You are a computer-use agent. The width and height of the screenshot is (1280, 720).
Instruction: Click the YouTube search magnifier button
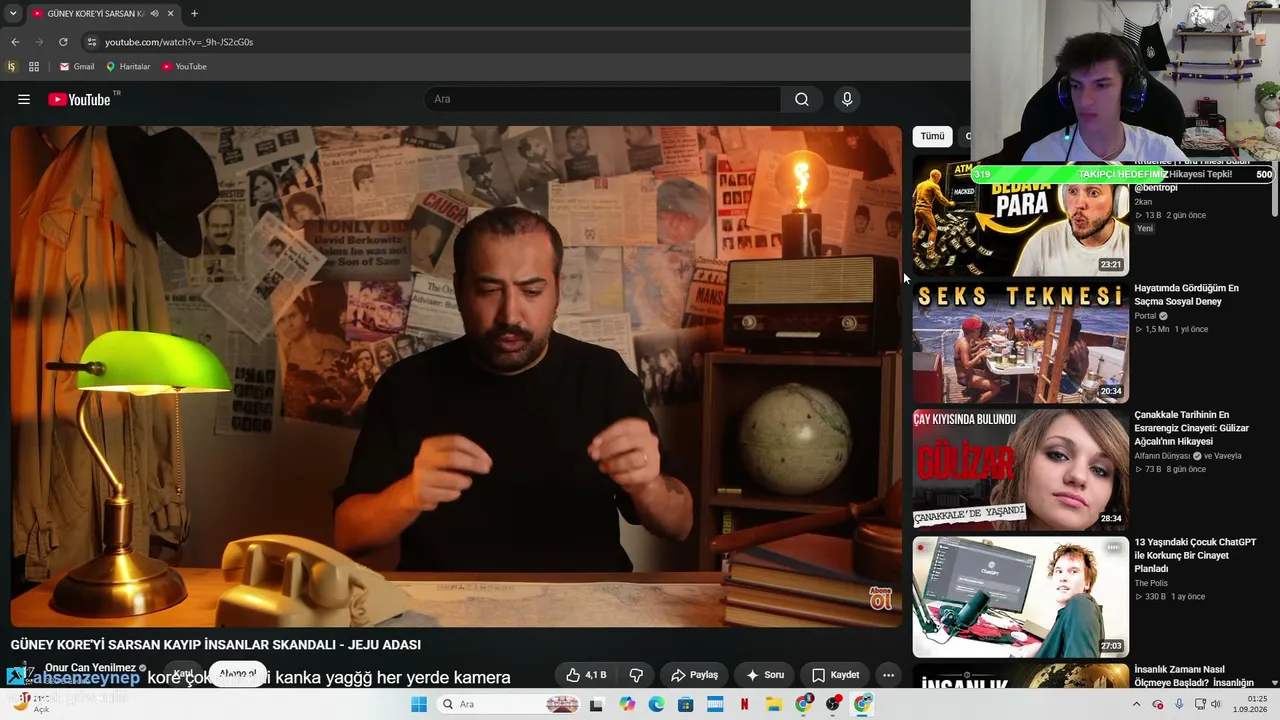pyautogui.click(x=802, y=99)
